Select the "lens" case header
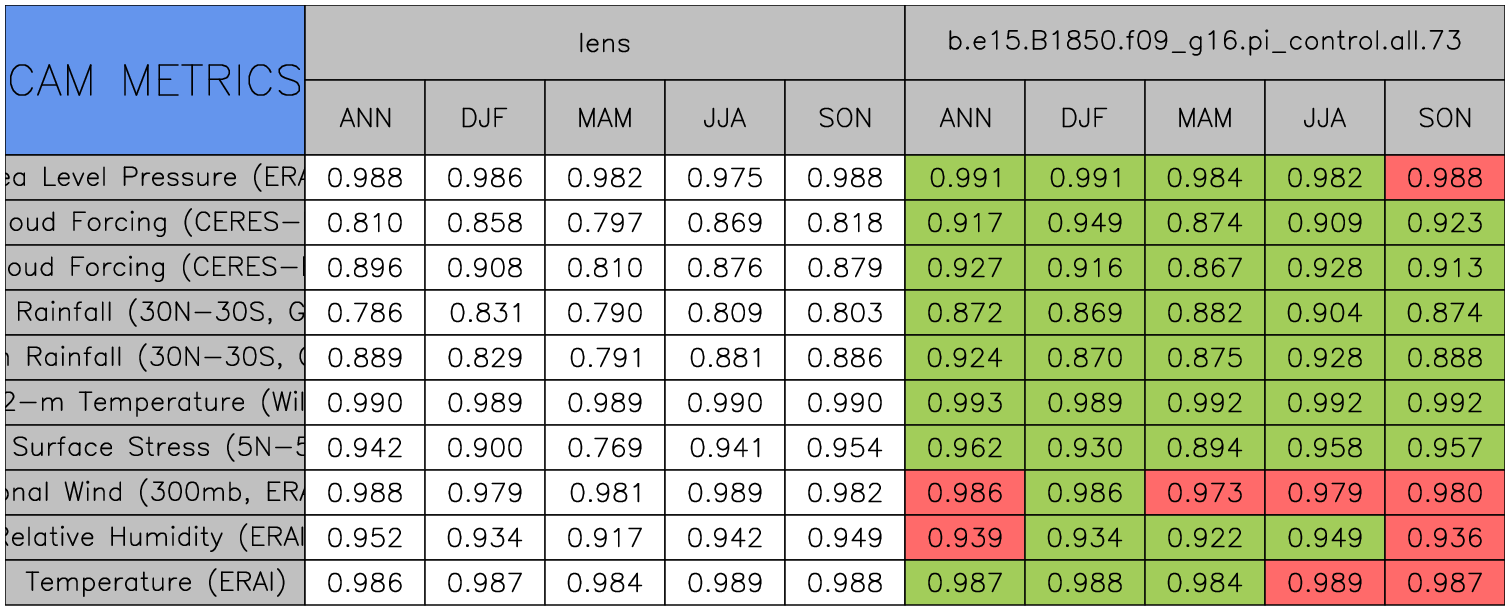The width and height of the screenshot is (1510, 611). click(605, 42)
